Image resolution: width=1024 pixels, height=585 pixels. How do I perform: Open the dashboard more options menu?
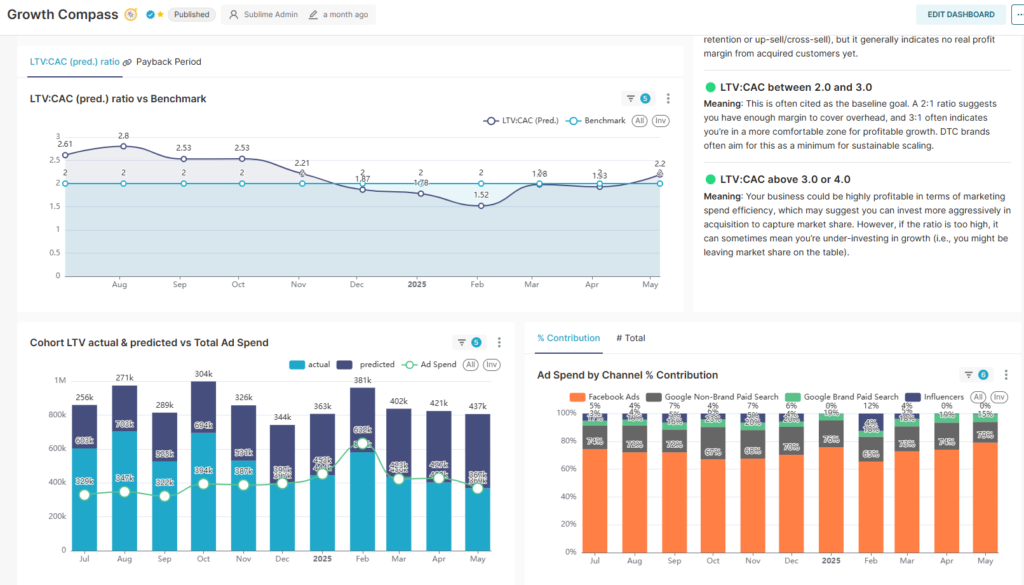point(1018,14)
